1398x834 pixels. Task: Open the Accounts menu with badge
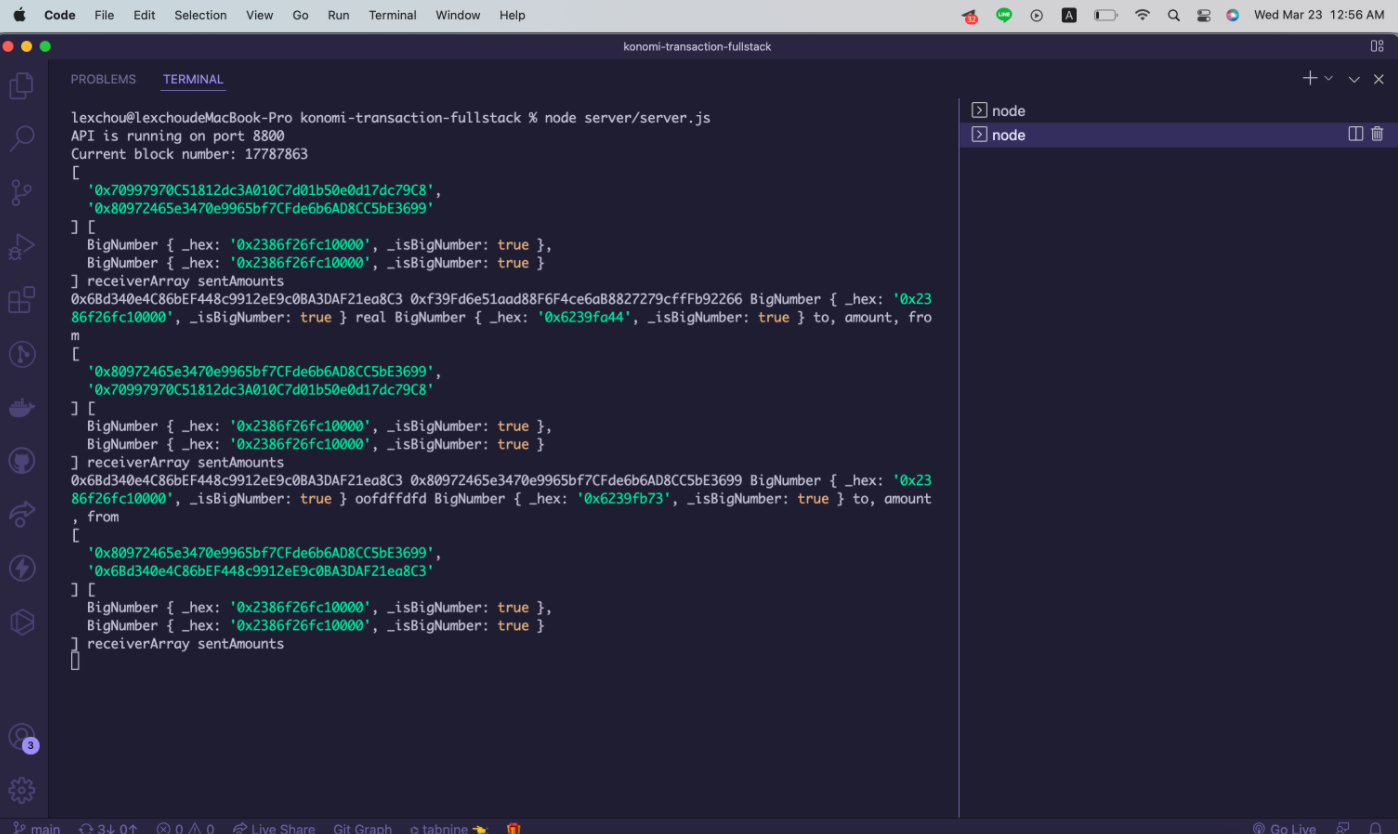pyautogui.click(x=22, y=737)
